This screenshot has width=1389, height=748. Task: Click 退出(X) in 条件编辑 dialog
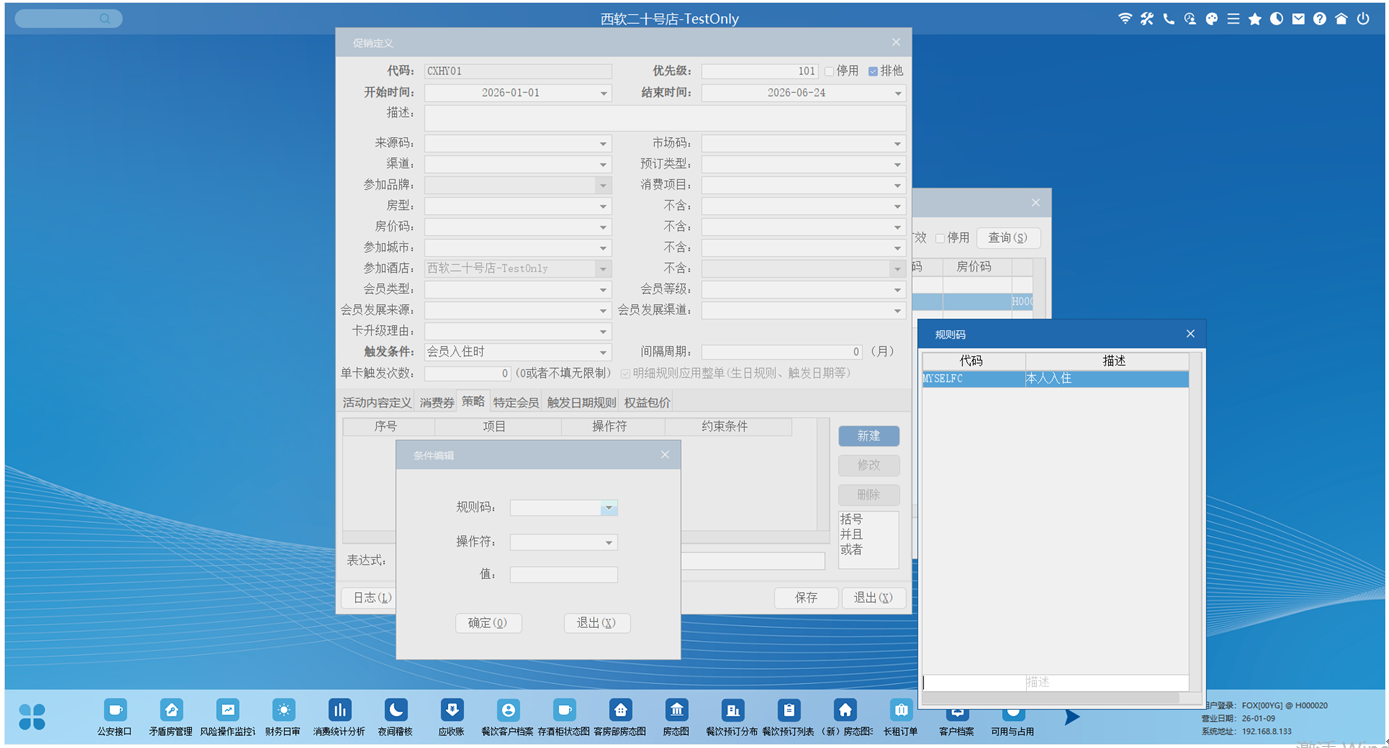tap(597, 622)
